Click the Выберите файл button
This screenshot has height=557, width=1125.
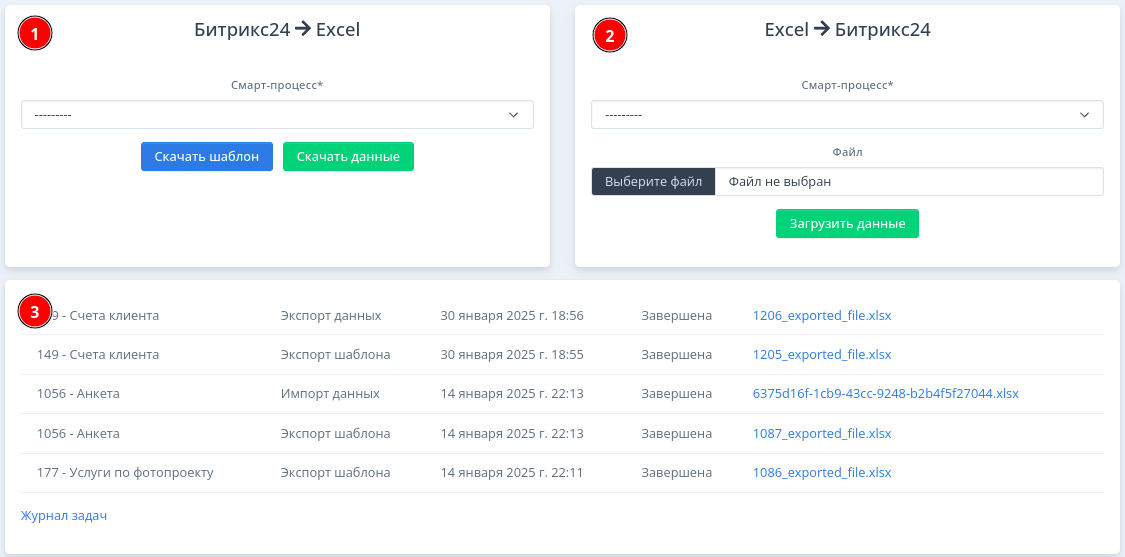pyautogui.click(x=653, y=182)
